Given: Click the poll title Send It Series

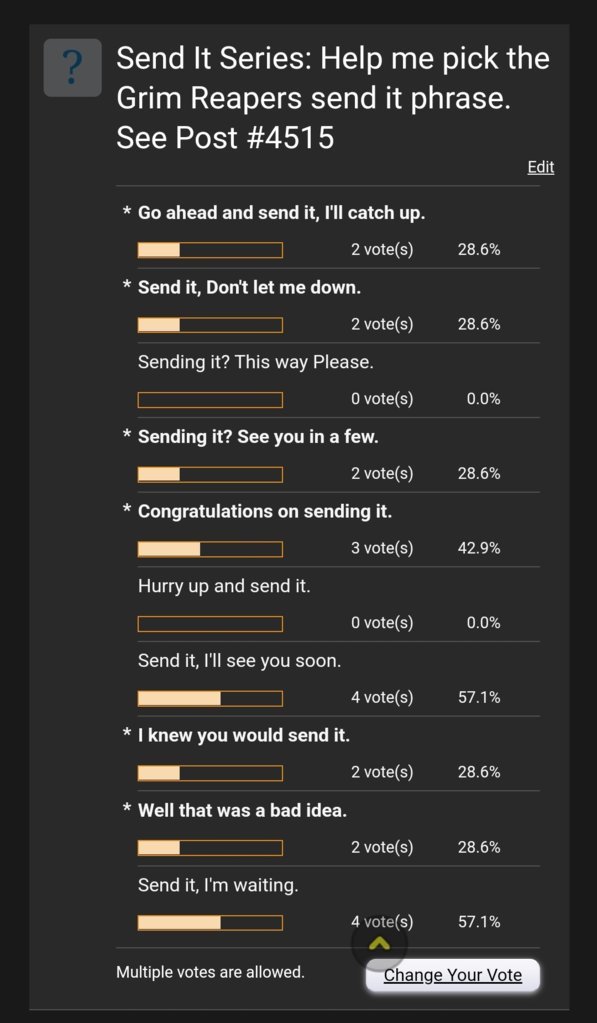Looking at the screenshot, I should [333, 98].
